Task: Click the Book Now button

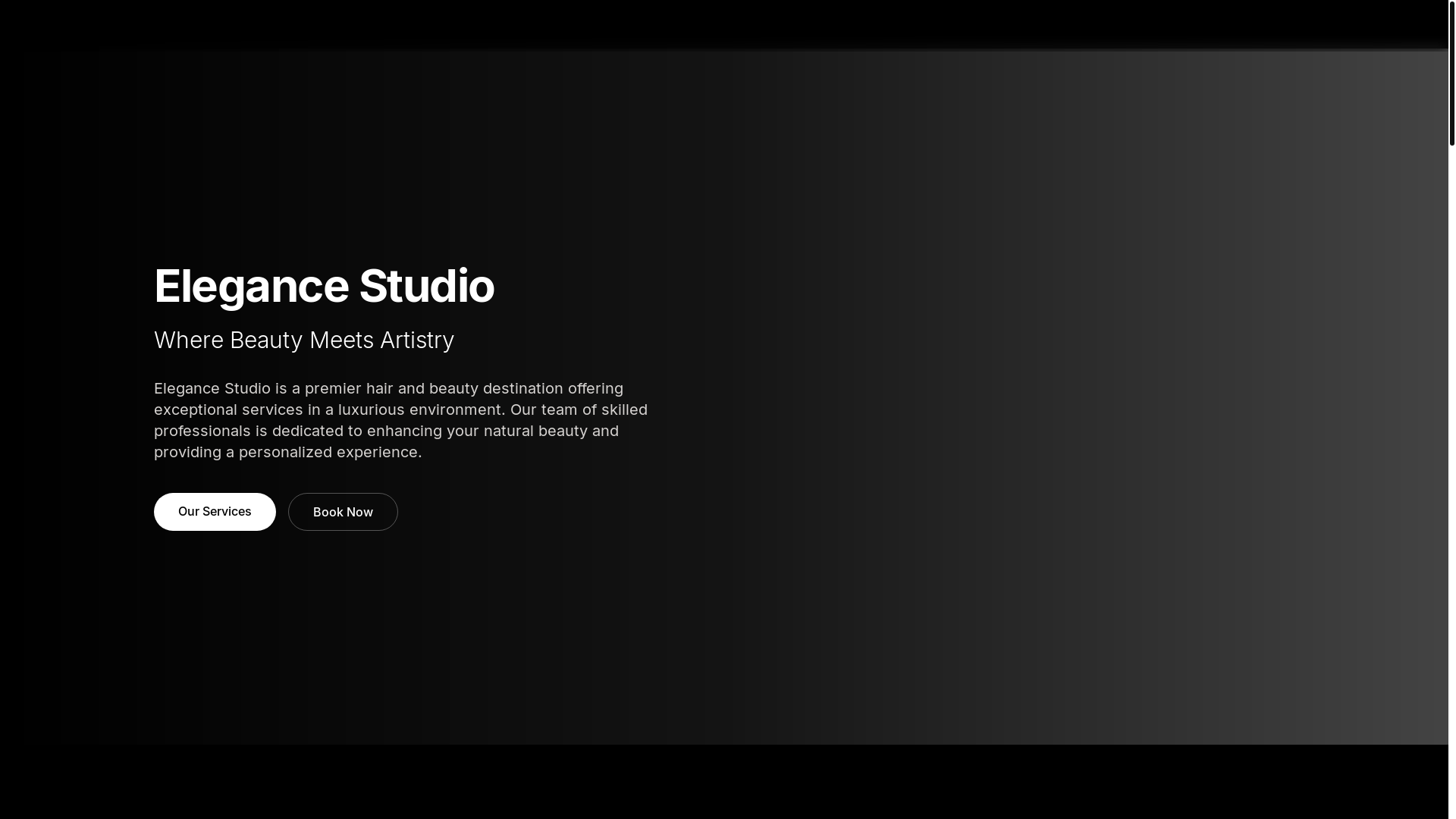Action: [343, 512]
